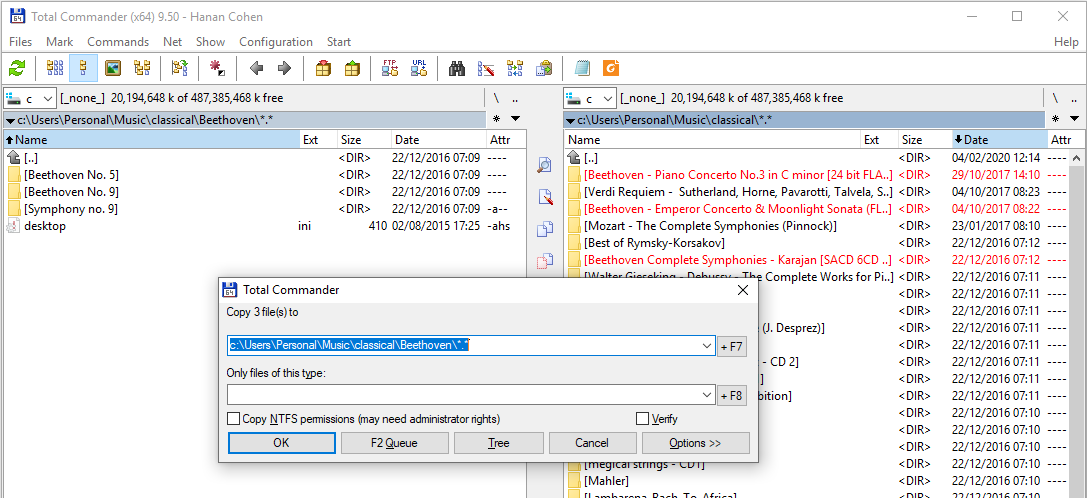Select the Full details view icon

[84, 68]
